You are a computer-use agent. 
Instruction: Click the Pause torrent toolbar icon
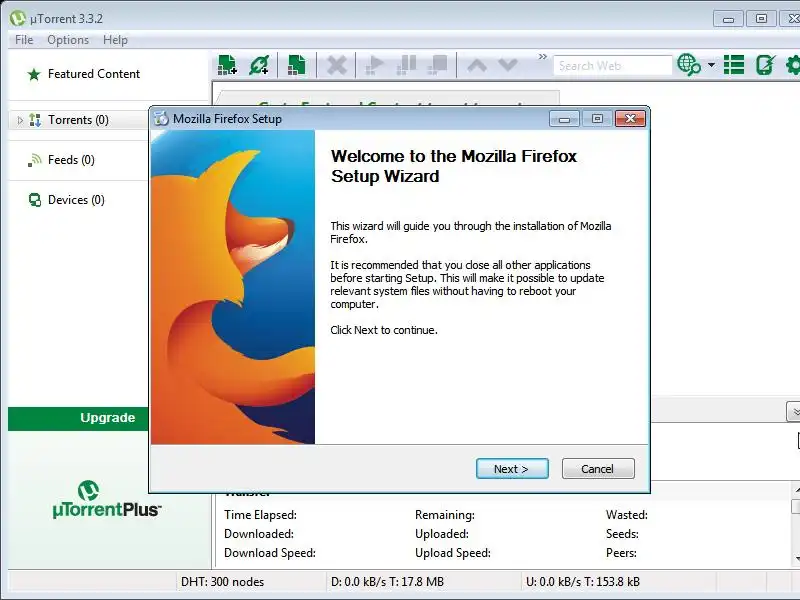(x=407, y=65)
